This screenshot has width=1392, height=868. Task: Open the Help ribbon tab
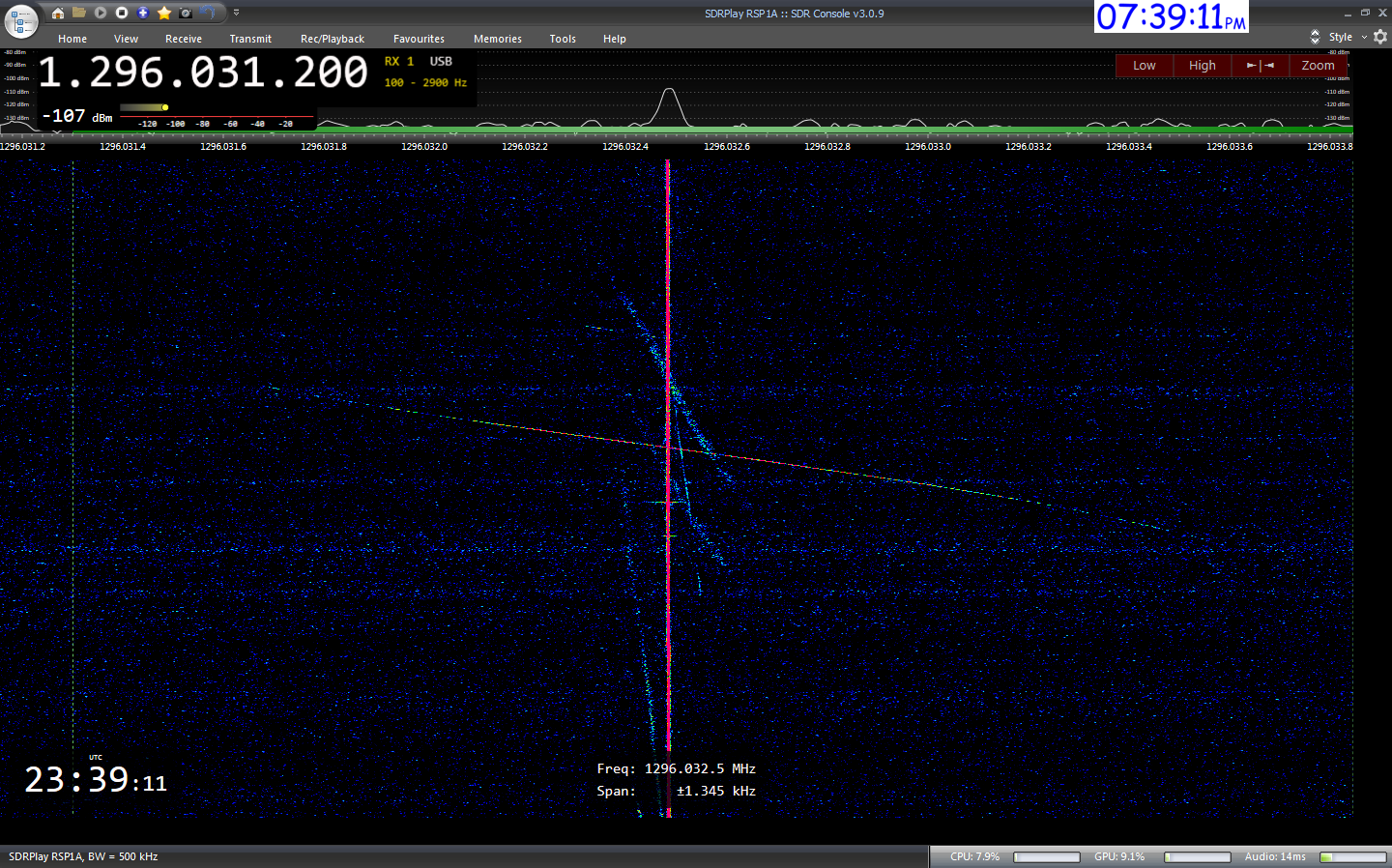[615, 39]
